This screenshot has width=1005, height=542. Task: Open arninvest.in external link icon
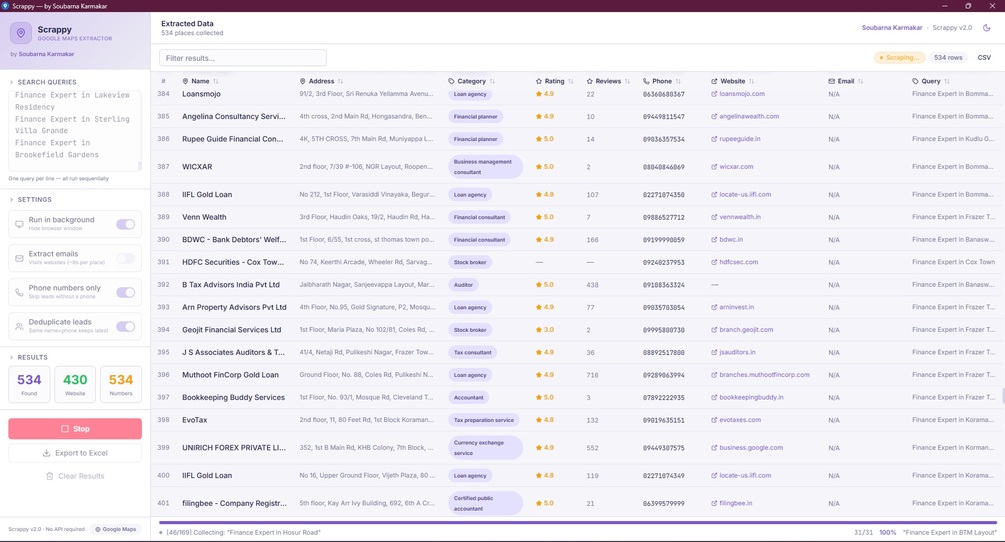click(714, 308)
